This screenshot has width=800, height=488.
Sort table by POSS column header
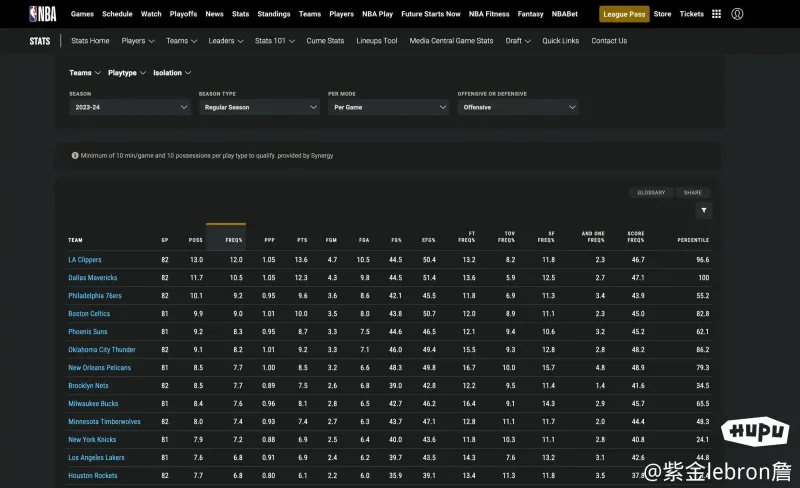click(x=195, y=240)
